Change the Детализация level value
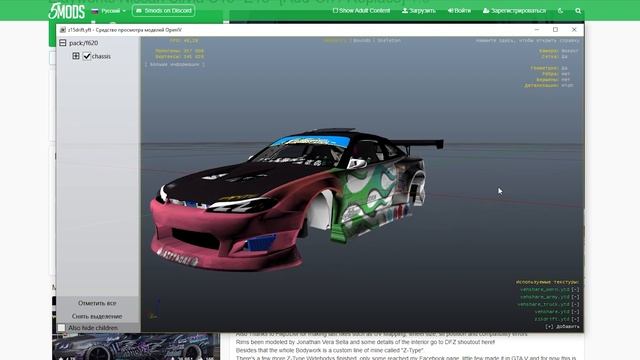 pos(567,85)
